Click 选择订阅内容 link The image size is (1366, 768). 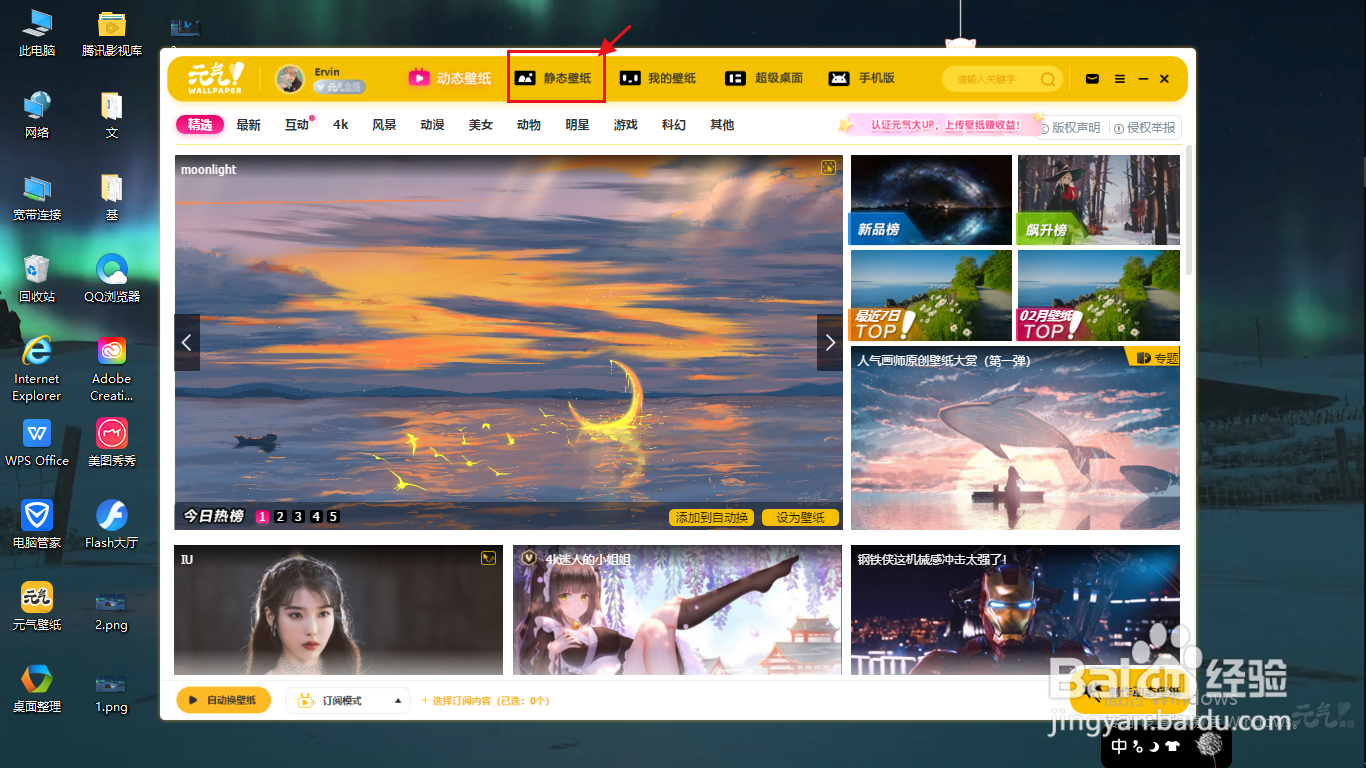pyautogui.click(x=486, y=701)
